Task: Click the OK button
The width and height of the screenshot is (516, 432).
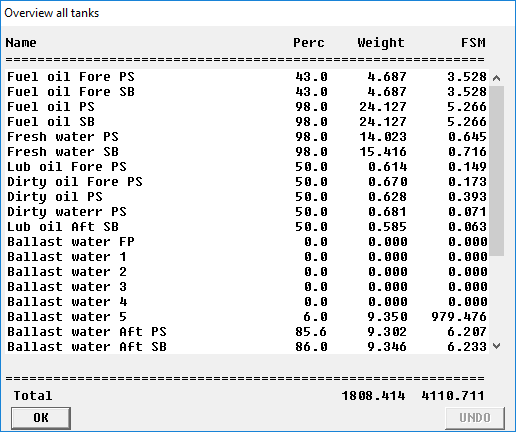Action: pyautogui.click(x=41, y=418)
